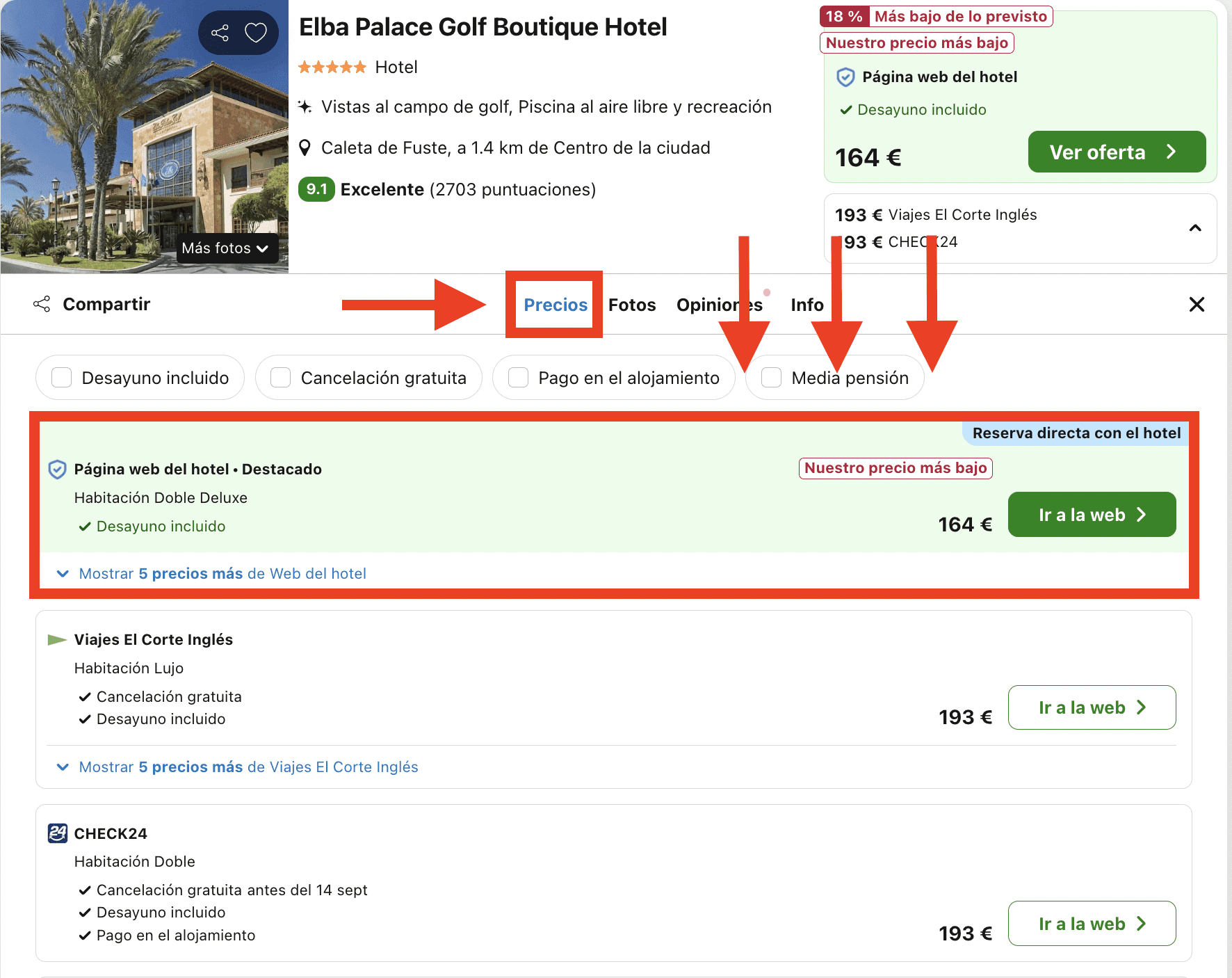
Task: Click the heart favorite icon
Action: [256, 33]
